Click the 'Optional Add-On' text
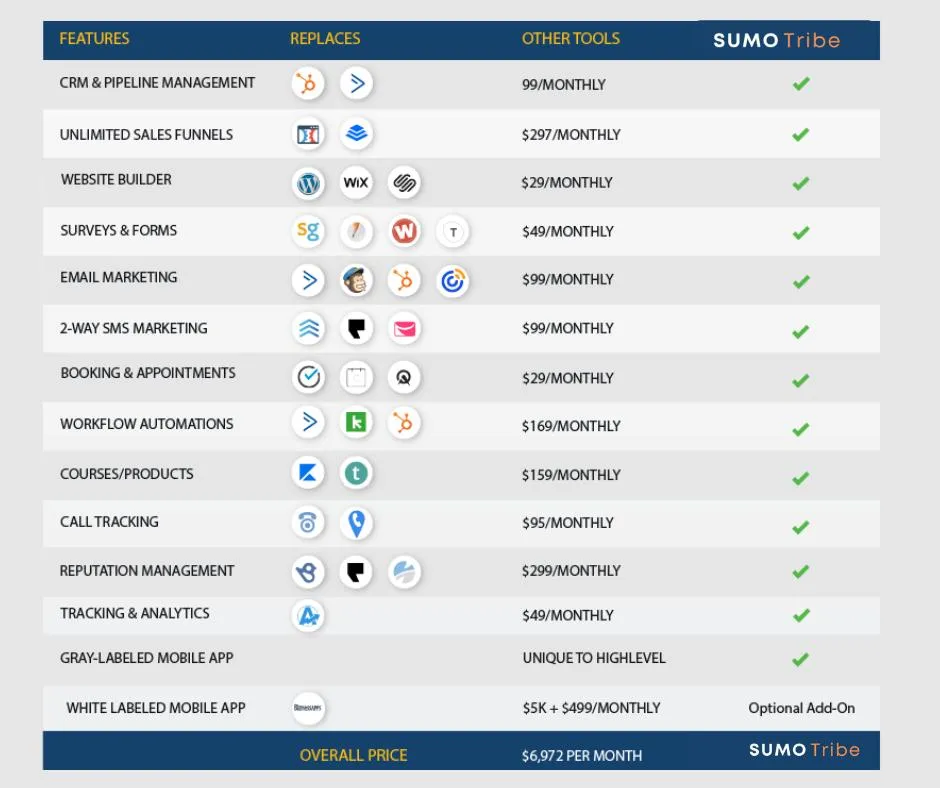Screen dimensions: 940x788 click(802, 708)
